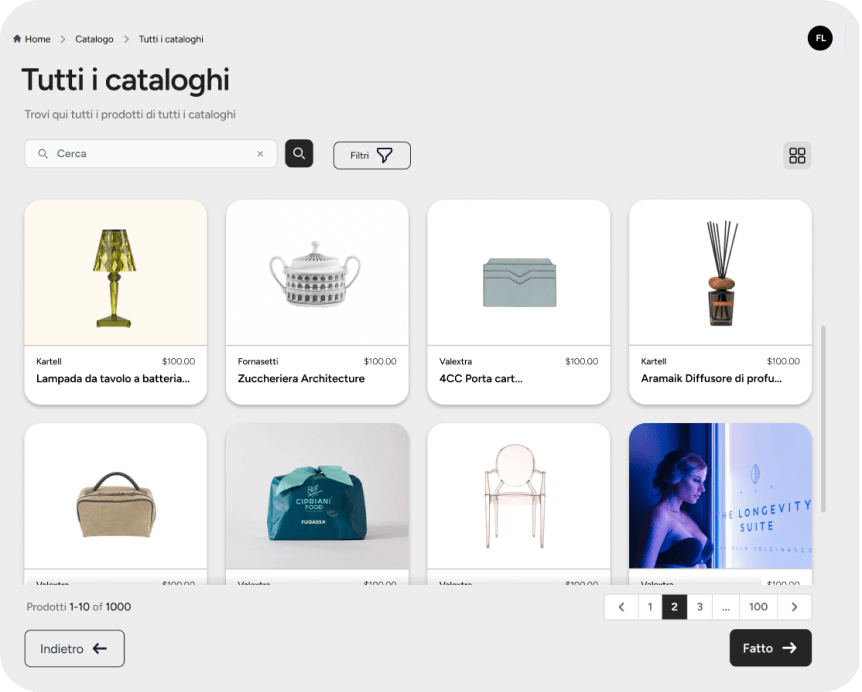Click the Tutti i cataloghi page heading

(x=125, y=80)
